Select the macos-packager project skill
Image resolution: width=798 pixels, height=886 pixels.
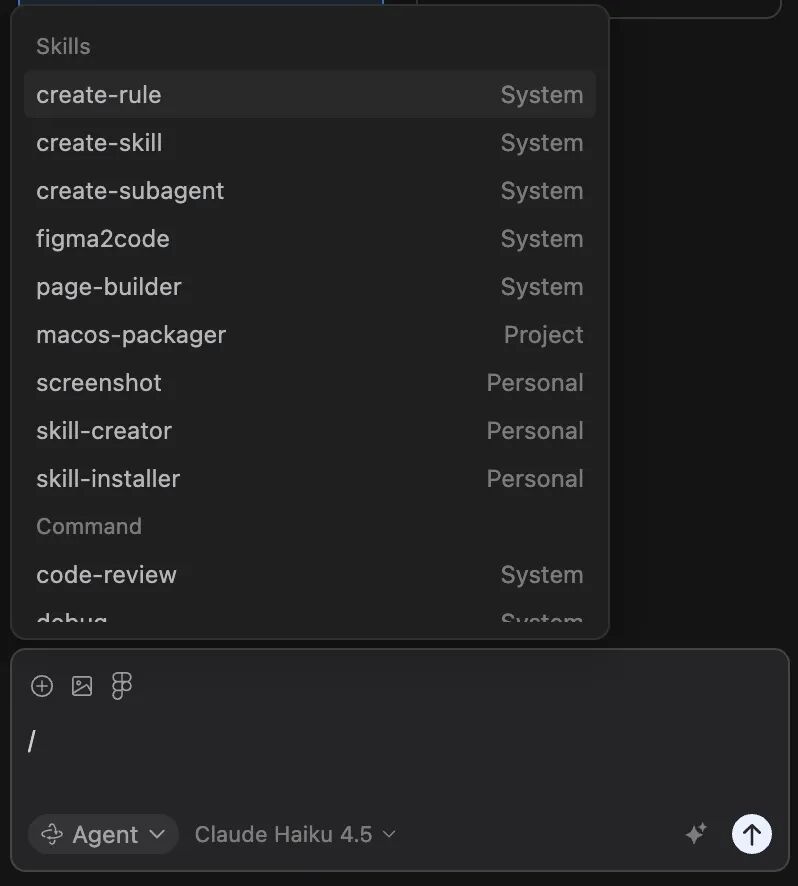pos(310,335)
